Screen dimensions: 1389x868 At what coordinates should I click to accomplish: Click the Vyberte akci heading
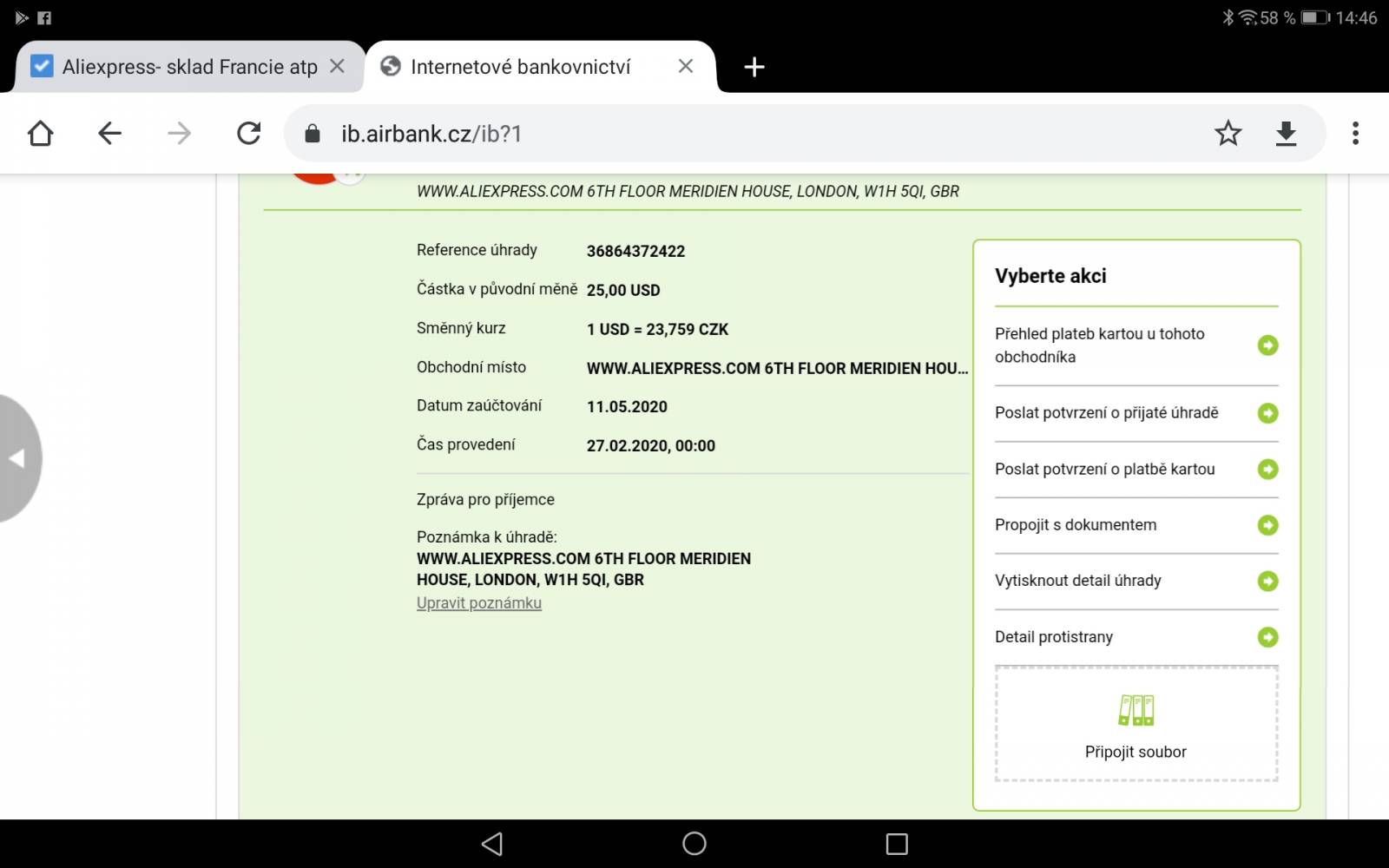[1050, 276]
